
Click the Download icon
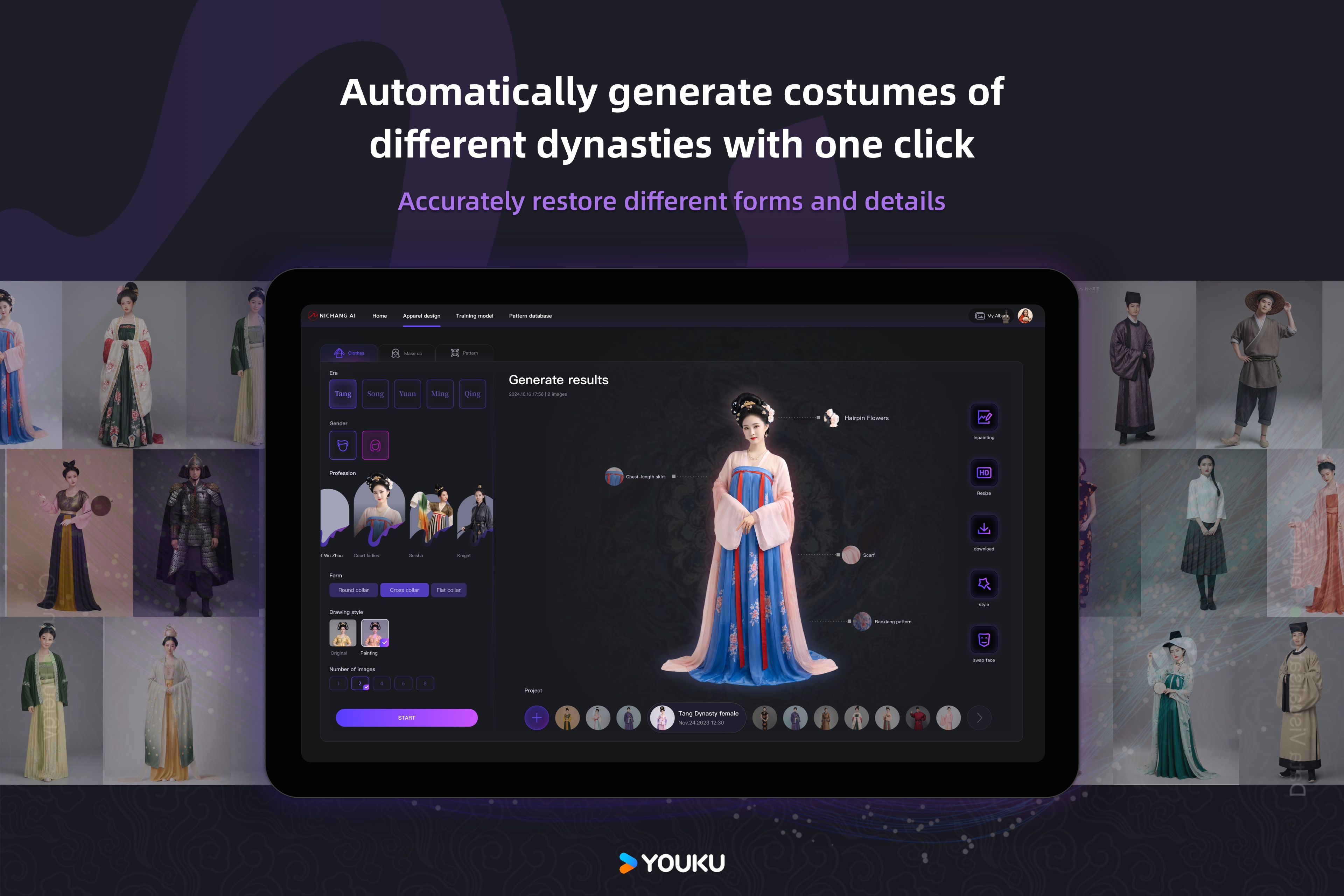coord(983,531)
